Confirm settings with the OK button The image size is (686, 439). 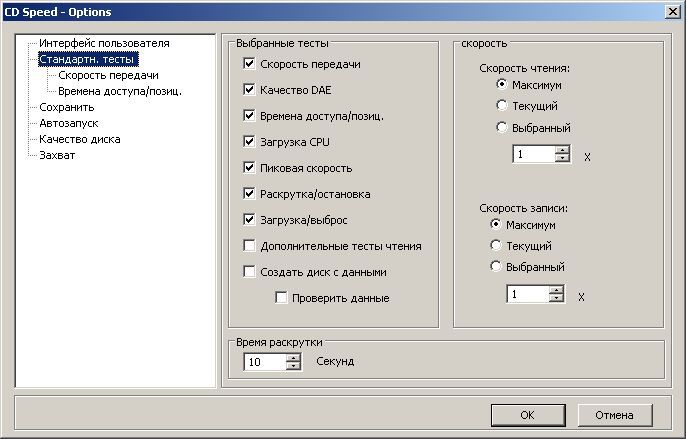click(526, 415)
